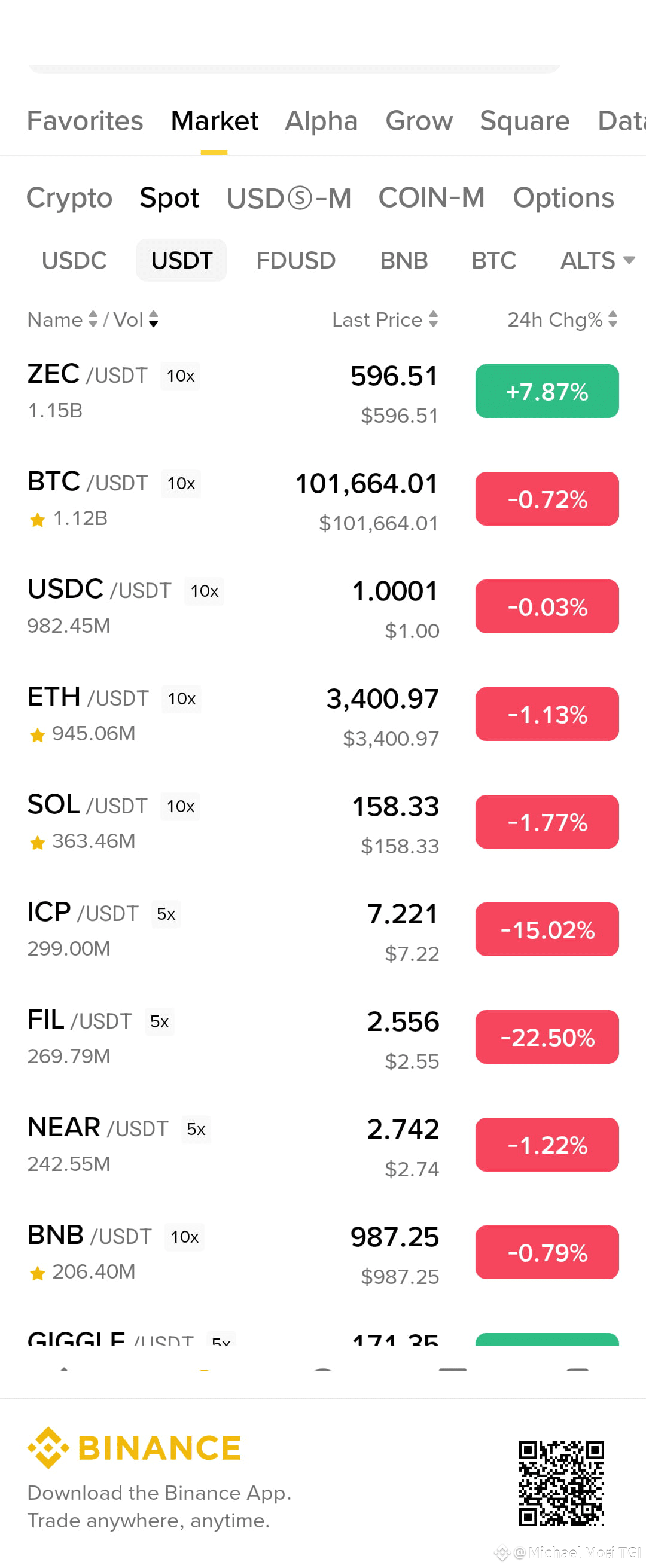Screen dimensions: 646x1568
Task: Switch to the Favorites tab
Action: 86,121
